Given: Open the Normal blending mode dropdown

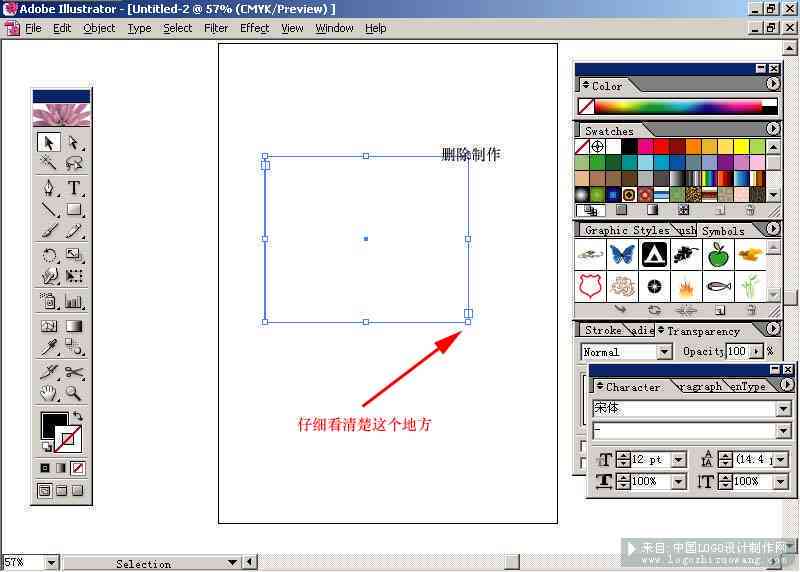Looking at the screenshot, I should (664, 352).
